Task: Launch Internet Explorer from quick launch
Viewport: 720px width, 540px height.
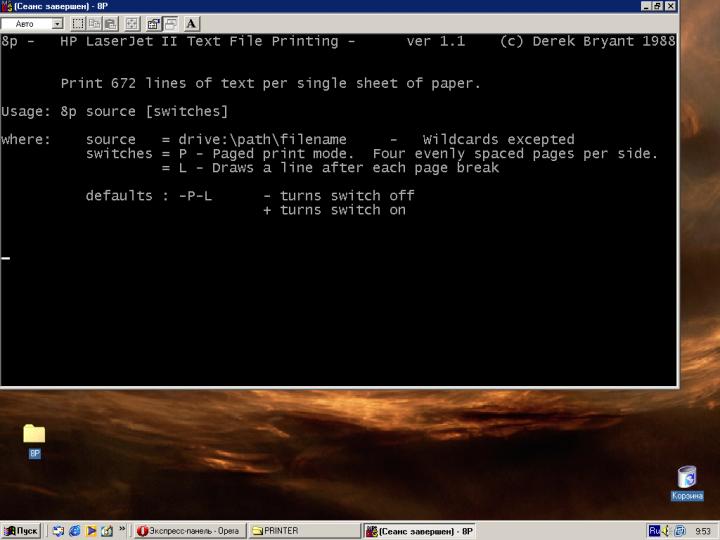Action: tap(74, 531)
